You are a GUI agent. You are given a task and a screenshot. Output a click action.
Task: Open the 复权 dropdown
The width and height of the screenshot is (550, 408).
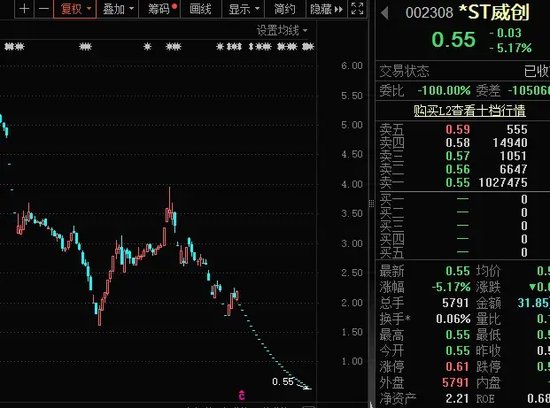[75, 9]
